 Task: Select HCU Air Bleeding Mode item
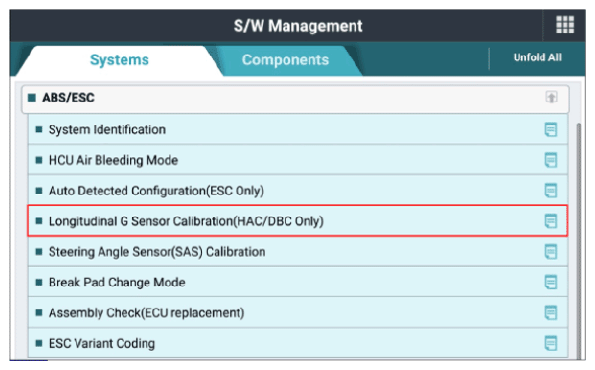[x=298, y=160]
